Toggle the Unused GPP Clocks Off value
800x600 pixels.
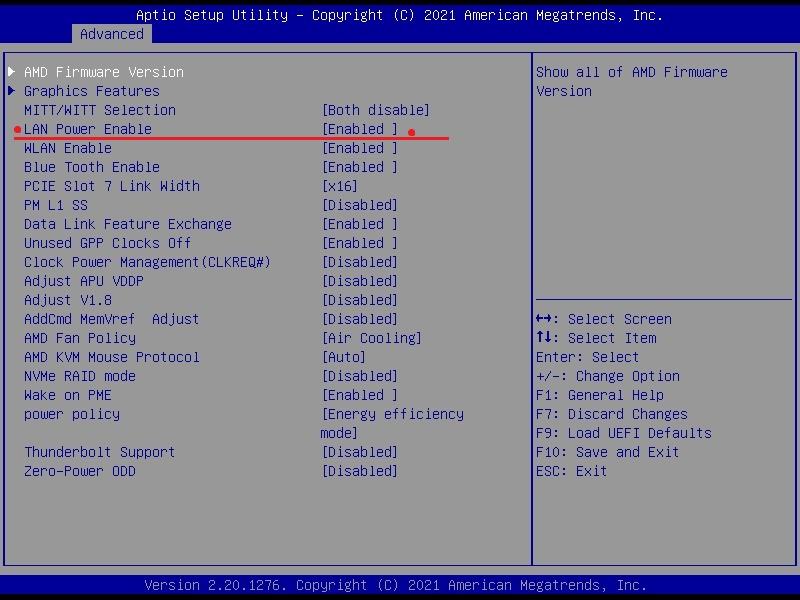360,243
